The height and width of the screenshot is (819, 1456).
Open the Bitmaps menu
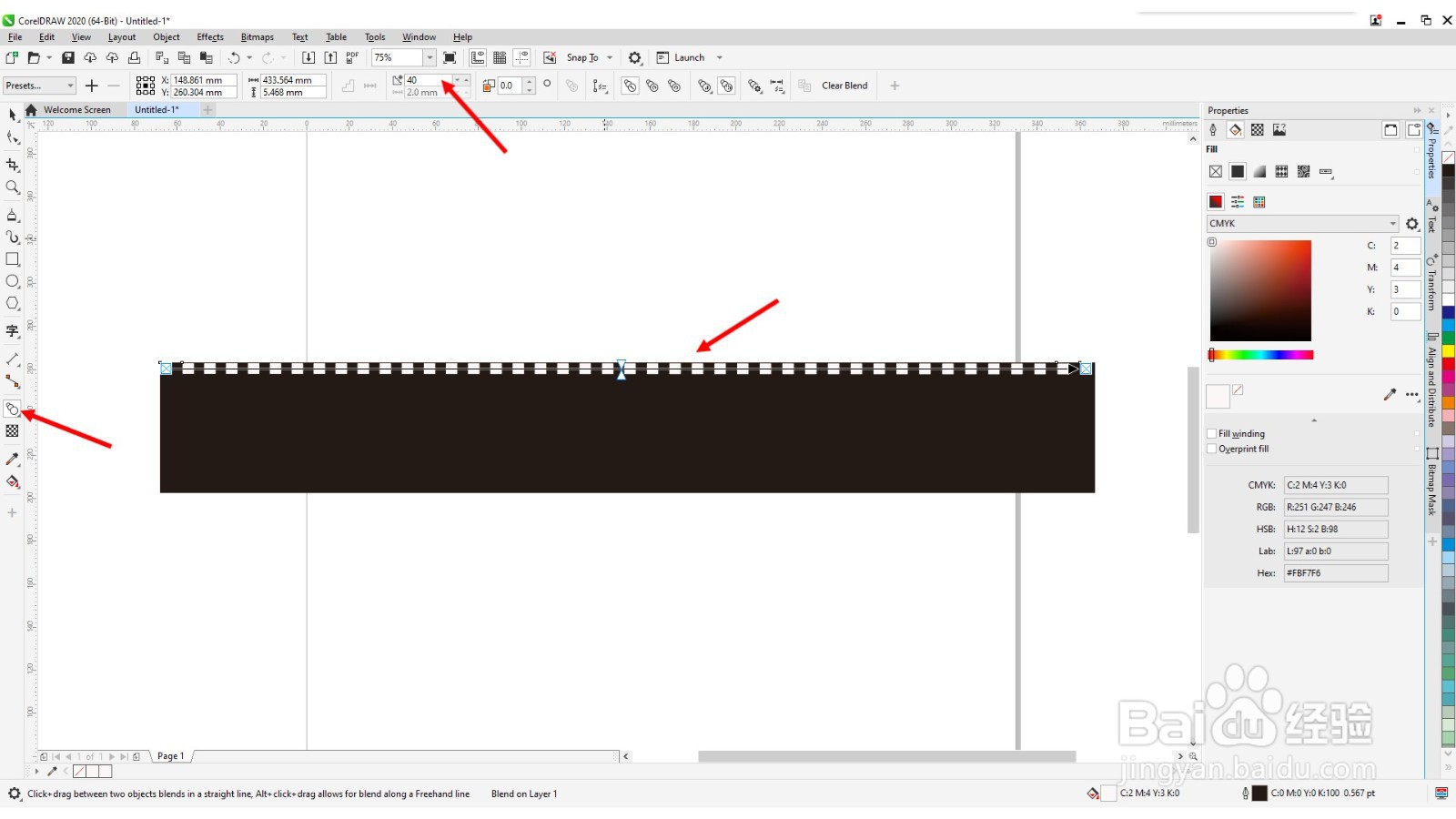click(x=258, y=37)
